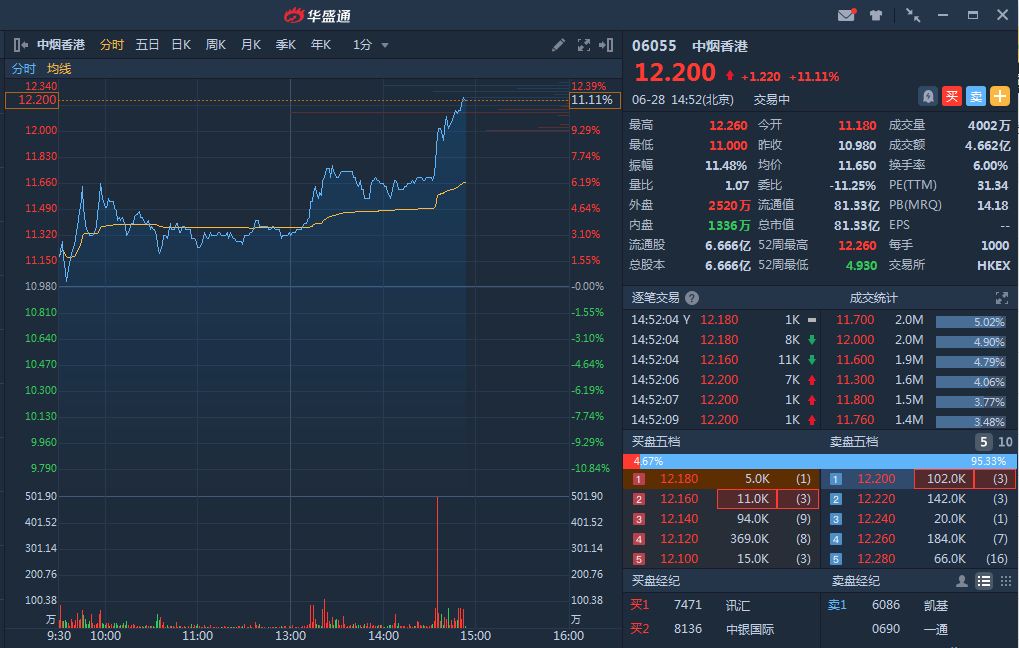Open the 逐笔交易 tick trades section
The image size is (1019, 648).
pos(655,298)
